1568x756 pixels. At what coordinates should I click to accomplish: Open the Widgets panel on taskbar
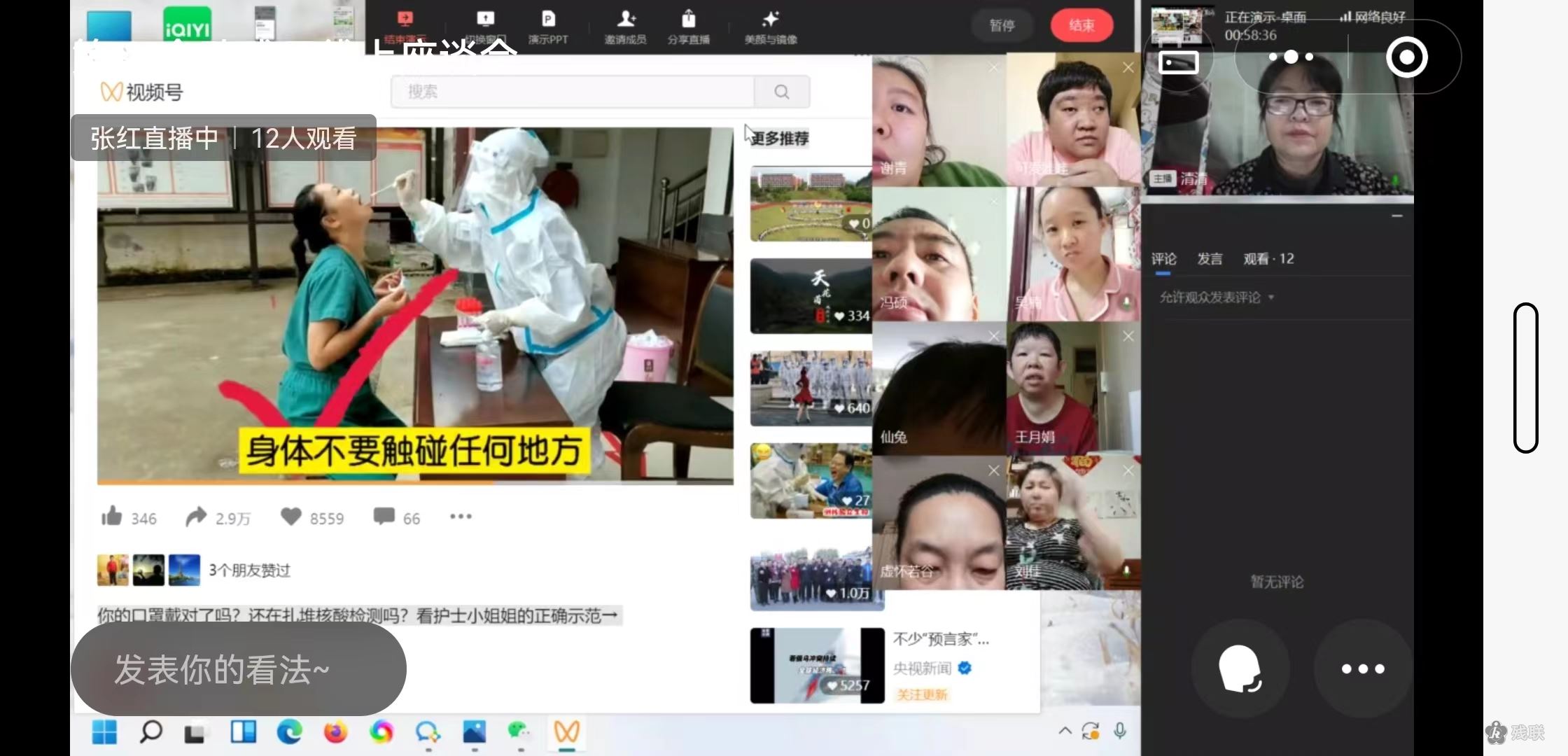tap(243, 732)
